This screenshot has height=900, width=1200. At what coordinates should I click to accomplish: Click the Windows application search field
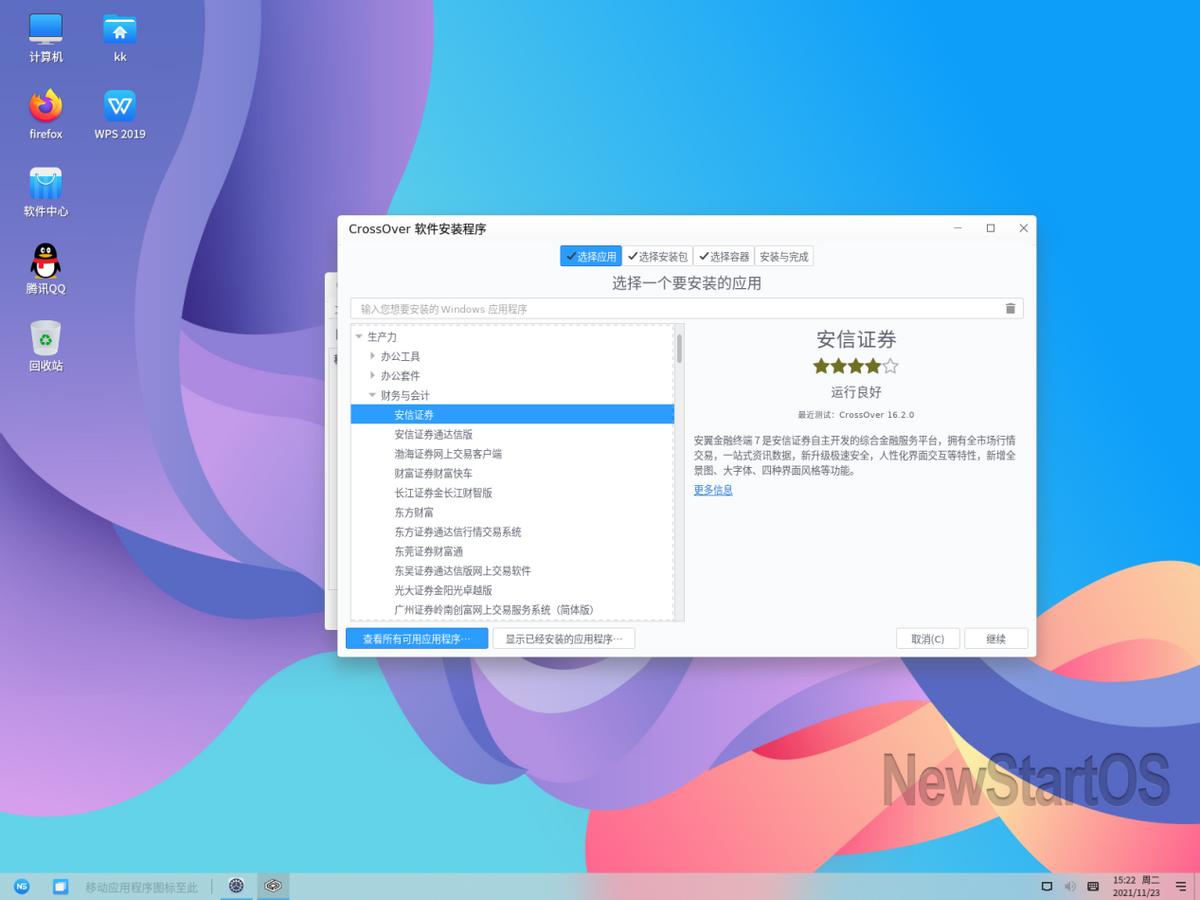click(x=600, y=309)
